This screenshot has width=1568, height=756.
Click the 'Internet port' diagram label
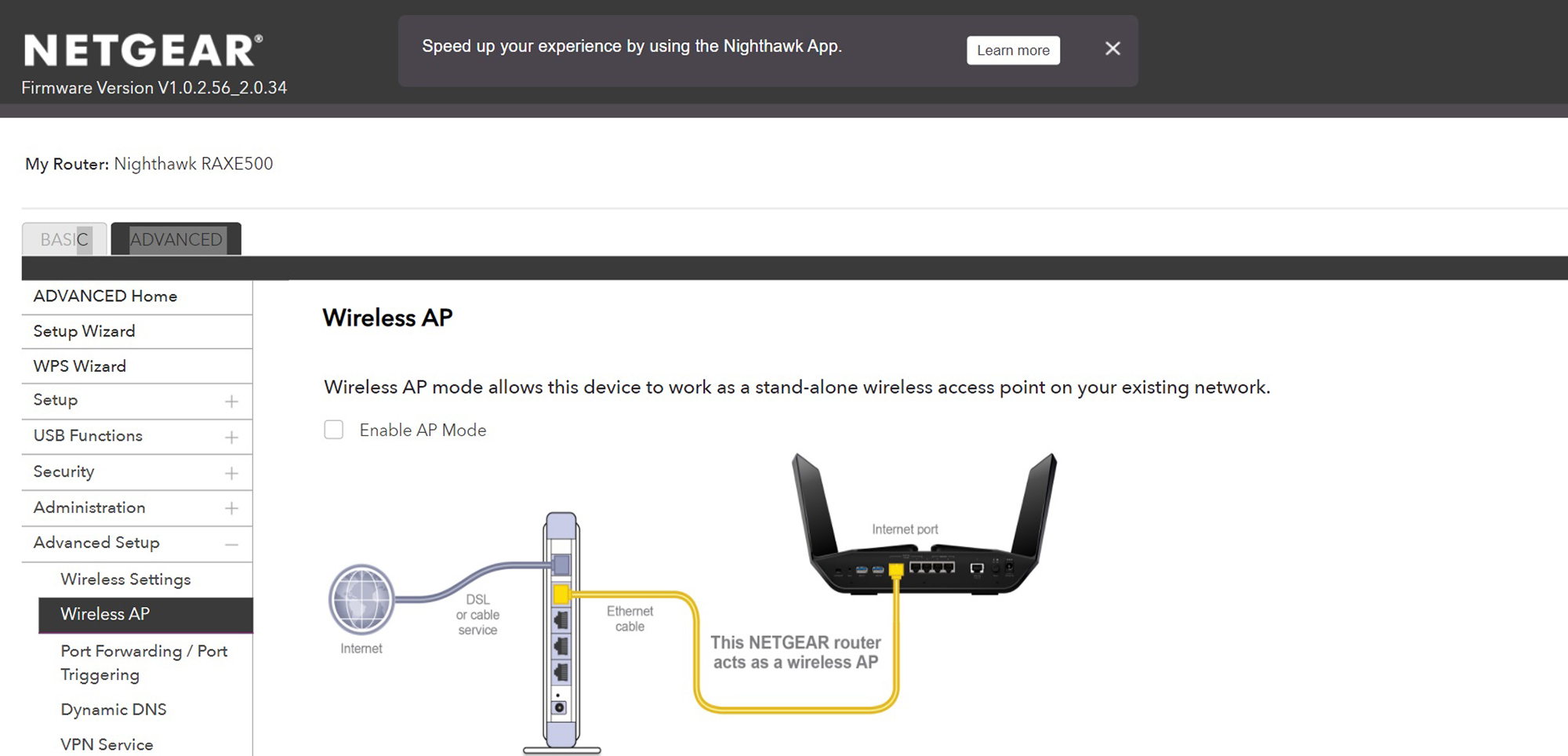pos(905,529)
